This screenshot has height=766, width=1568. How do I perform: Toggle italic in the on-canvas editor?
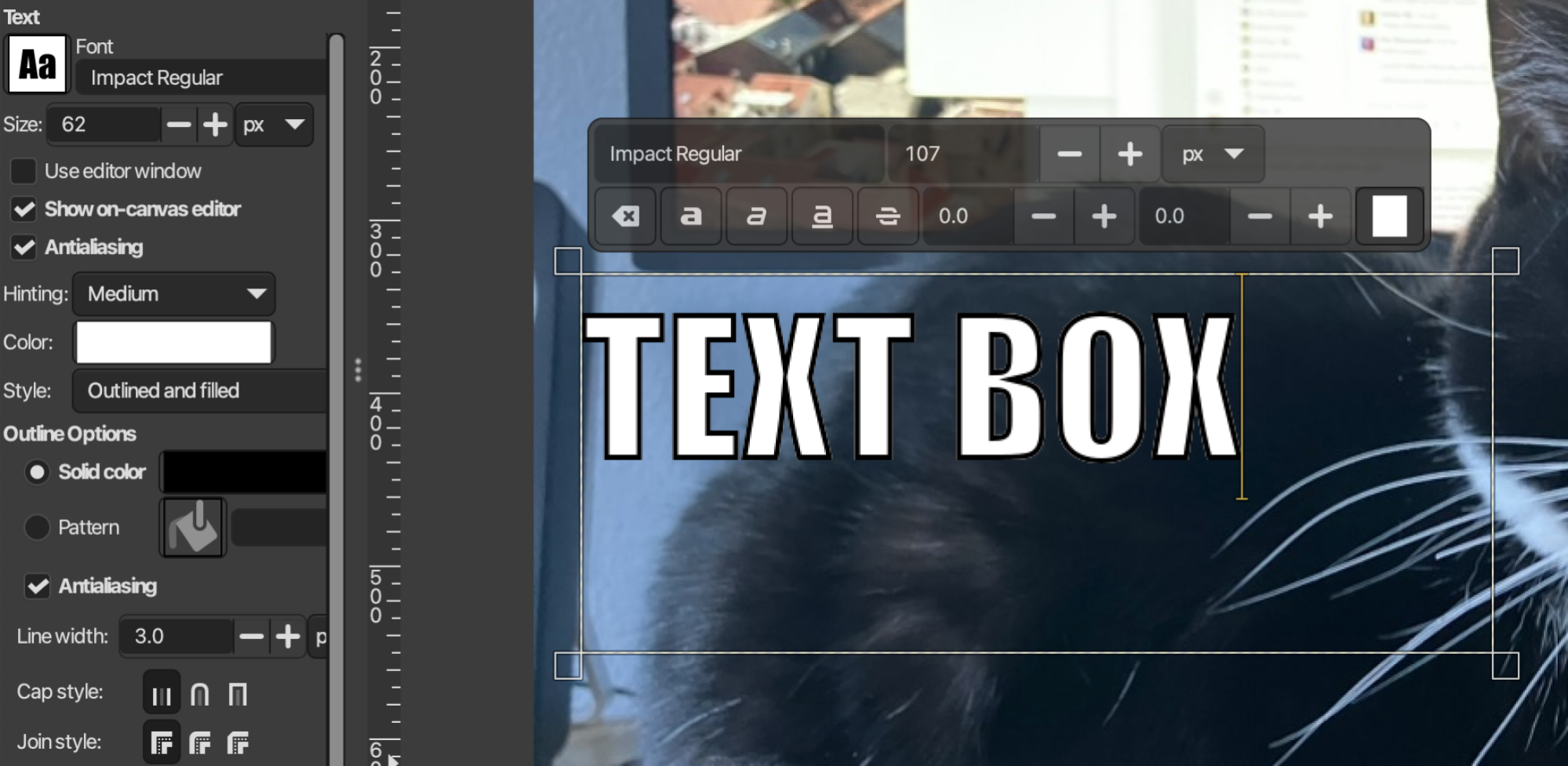[756, 216]
